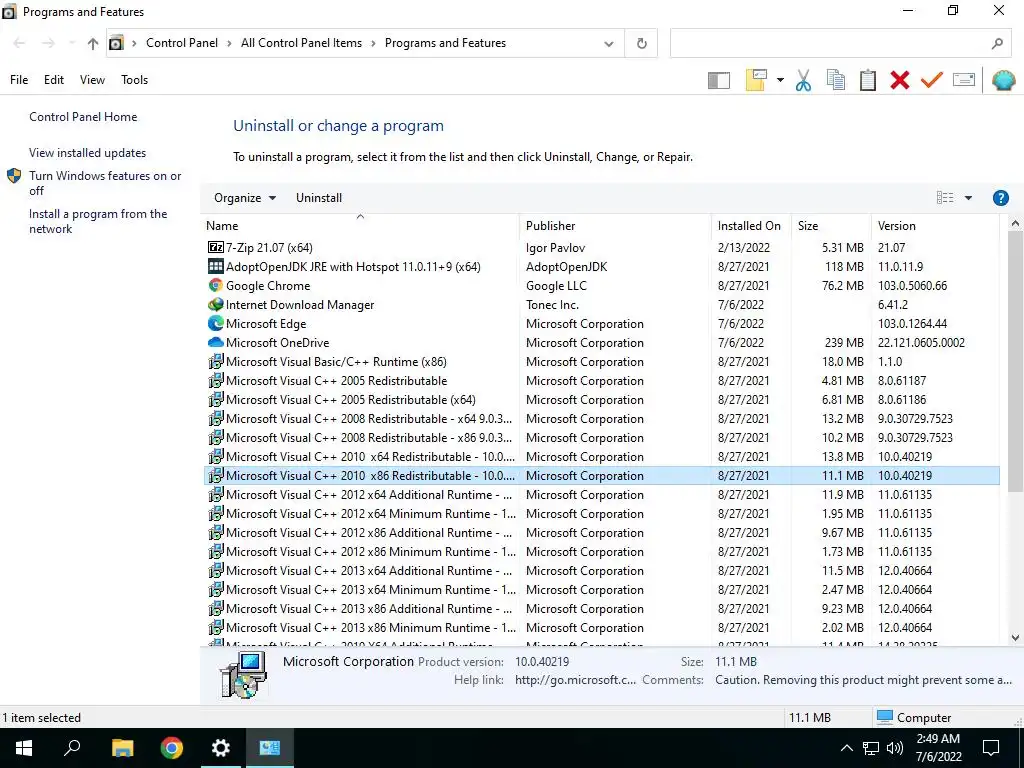Select the Microsoft OneDrive list icon
This screenshot has width=1024, height=768.
[216, 342]
